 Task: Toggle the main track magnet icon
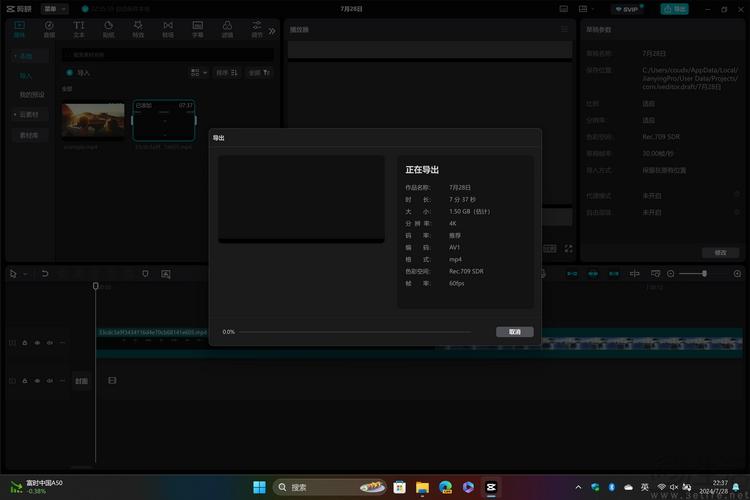click(572, 274)
